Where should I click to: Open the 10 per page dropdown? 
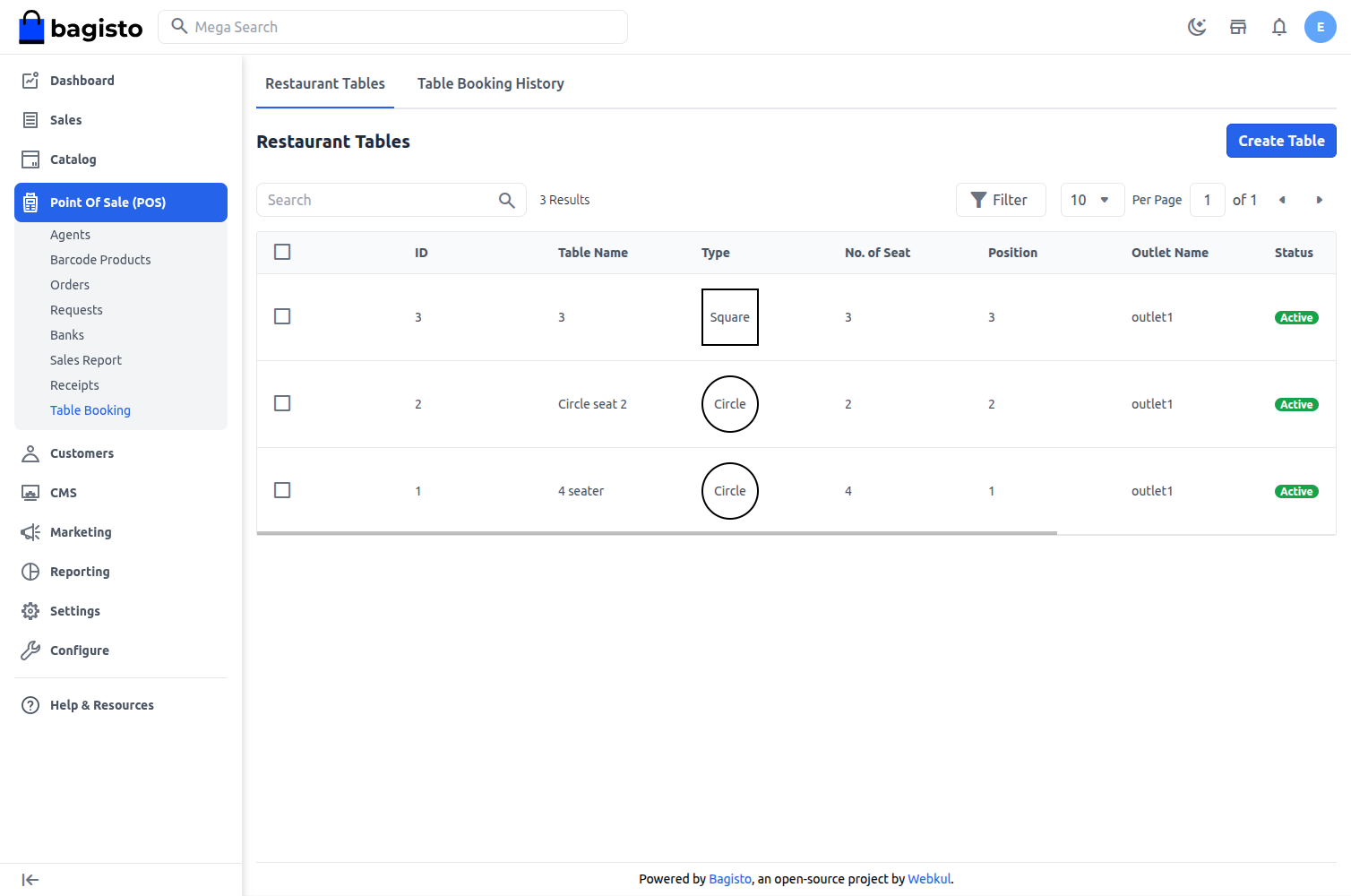pyautogui.click(x=1092, y=200)
